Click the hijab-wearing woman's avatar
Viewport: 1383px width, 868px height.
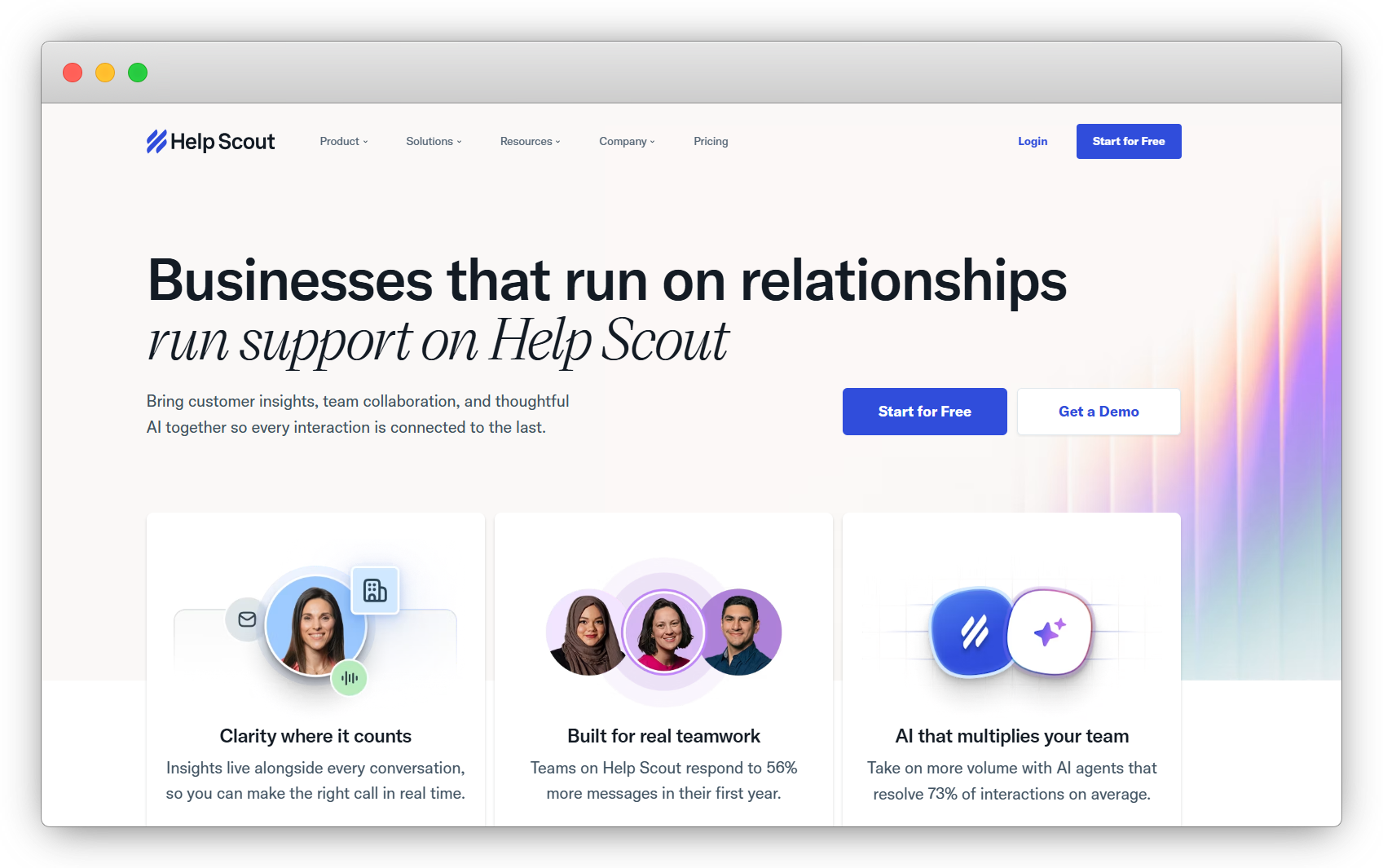pyautogui.click(x=587, y=632)
